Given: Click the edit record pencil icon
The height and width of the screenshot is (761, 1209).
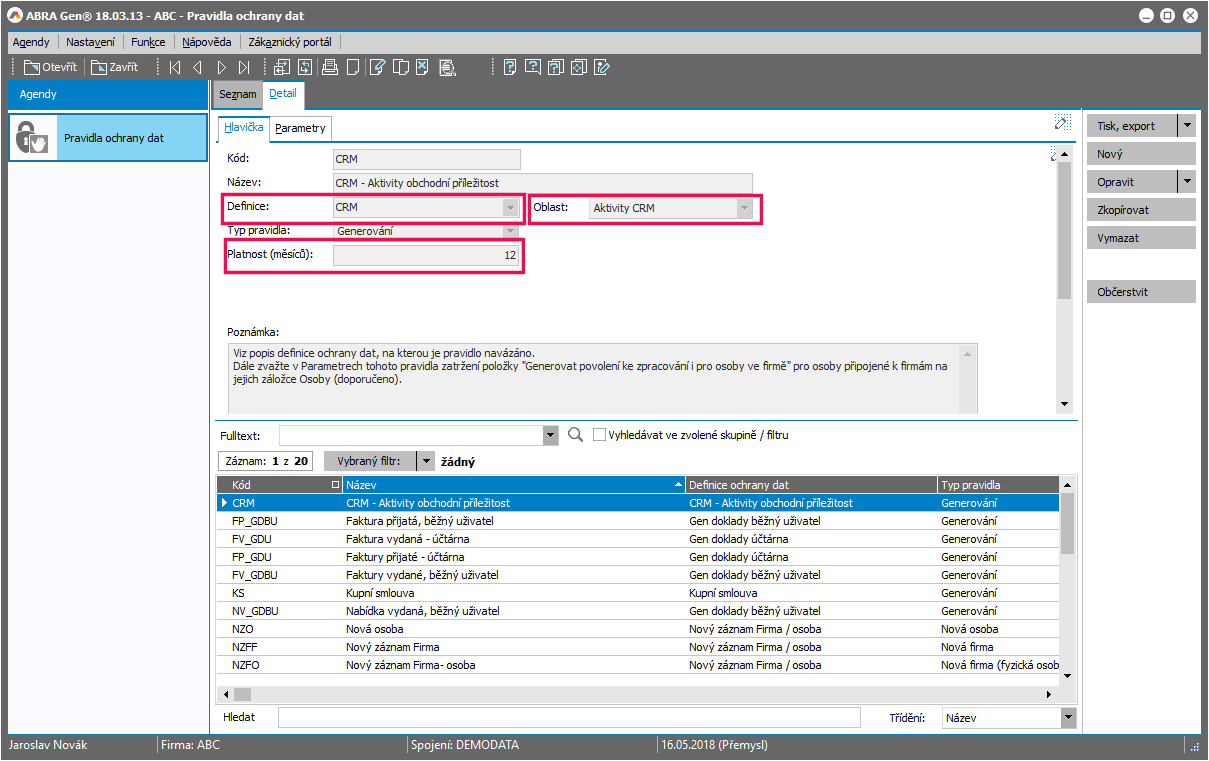Looking at the screenshot, I should [x=377, y=68].
